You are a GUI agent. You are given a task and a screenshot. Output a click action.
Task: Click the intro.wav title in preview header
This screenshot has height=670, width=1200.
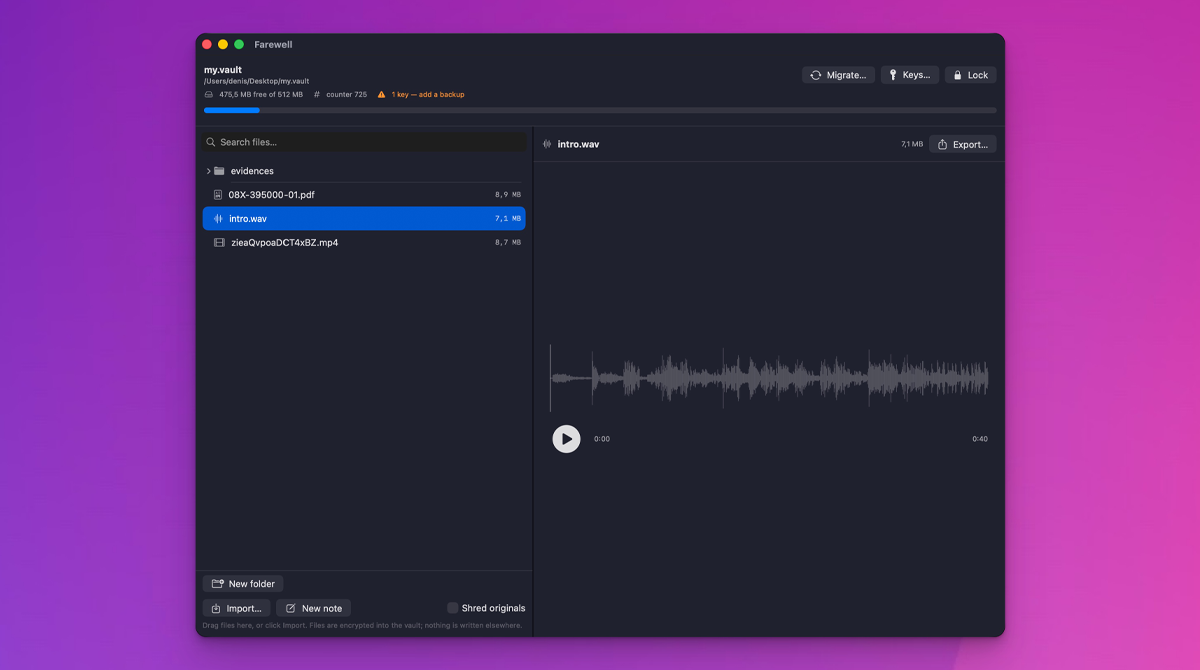coord(579,144)
